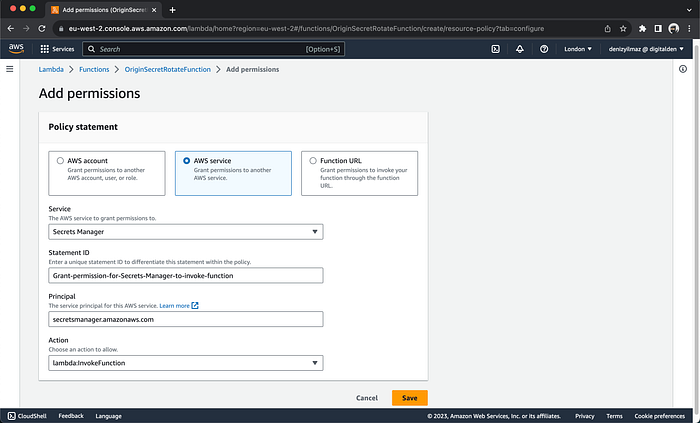
Task: Click the AWS console search box
Action: coord(213,49)
